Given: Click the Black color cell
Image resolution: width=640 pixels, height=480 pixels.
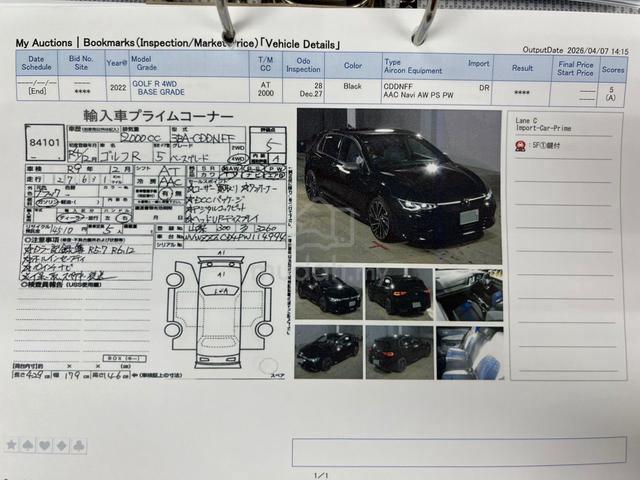Looking at the screenshot, I should point(353,86).
